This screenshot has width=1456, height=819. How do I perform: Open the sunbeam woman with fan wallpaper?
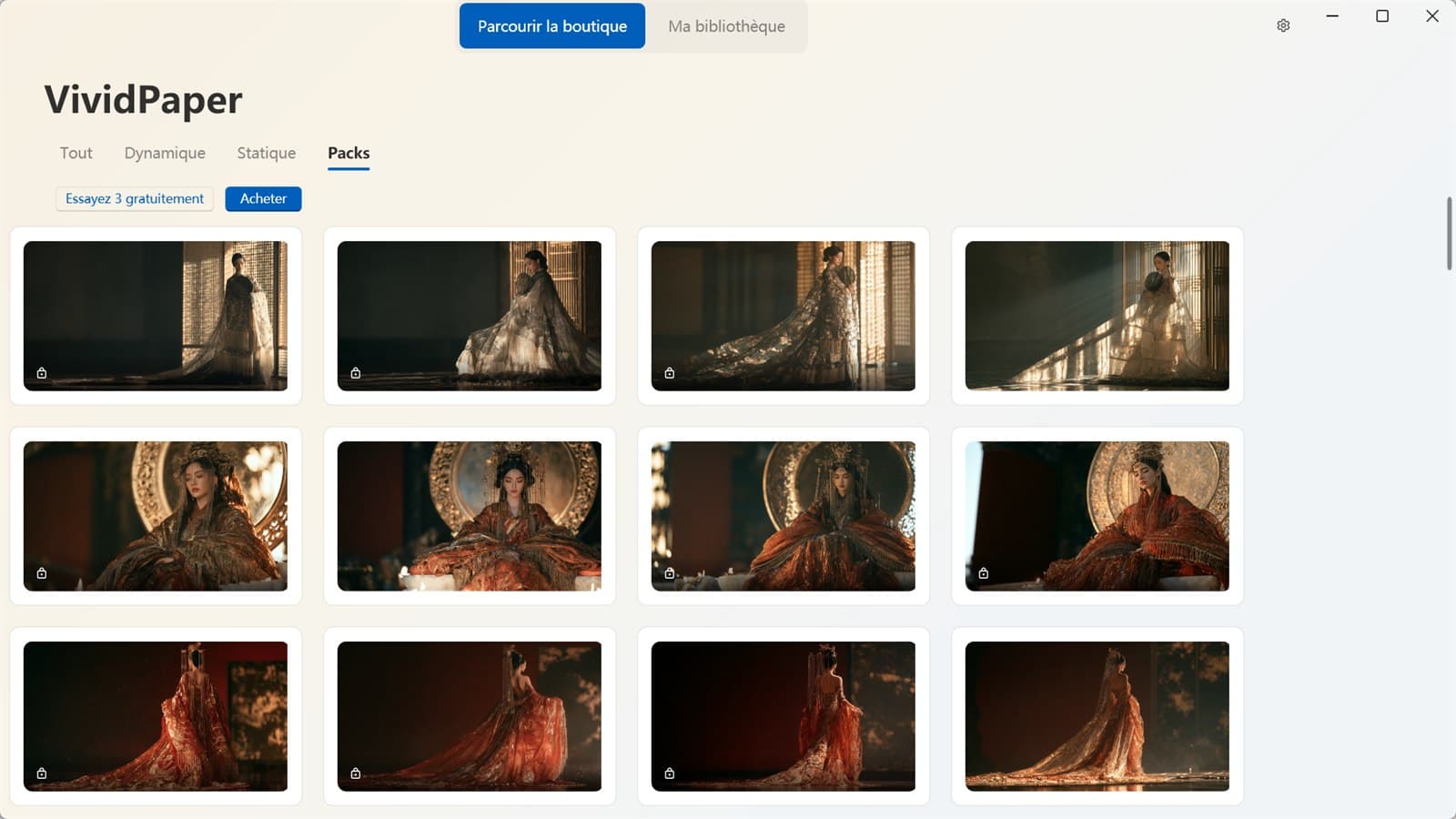(1097, 316)
